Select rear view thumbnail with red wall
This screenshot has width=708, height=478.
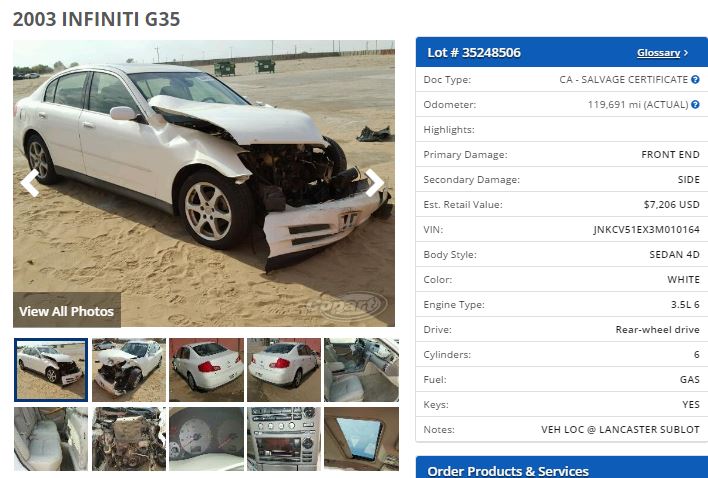[x=206, y=370]
